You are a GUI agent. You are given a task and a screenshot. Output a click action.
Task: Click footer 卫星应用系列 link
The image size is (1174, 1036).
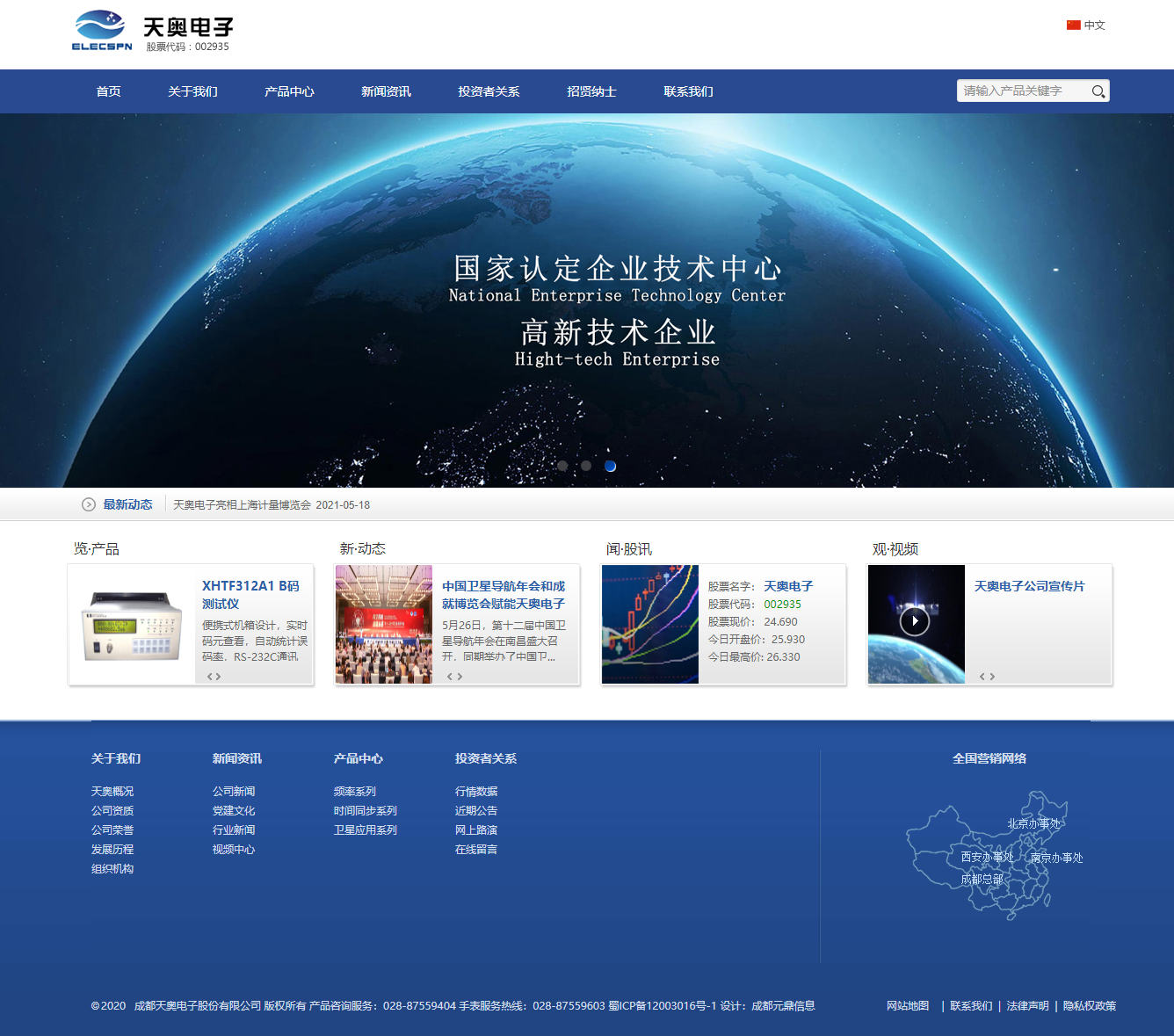pos(366,830)
